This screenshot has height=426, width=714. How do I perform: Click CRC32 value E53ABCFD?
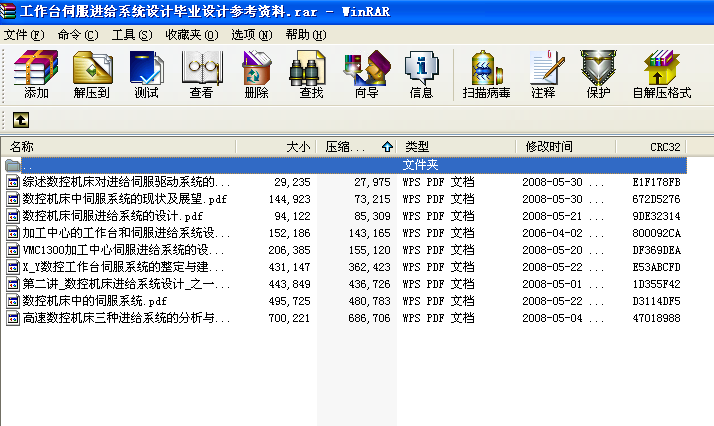click(656, 267)
